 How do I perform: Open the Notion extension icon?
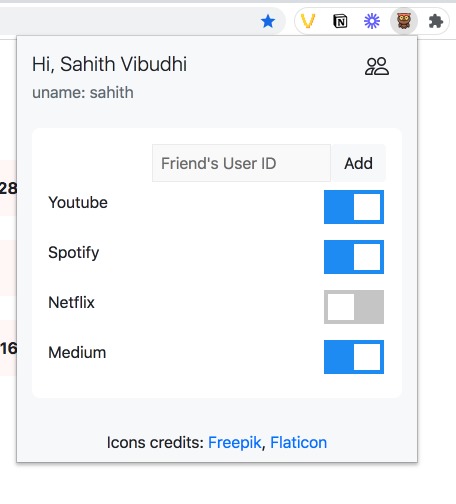pyautogui.click(x=340, y=21)
